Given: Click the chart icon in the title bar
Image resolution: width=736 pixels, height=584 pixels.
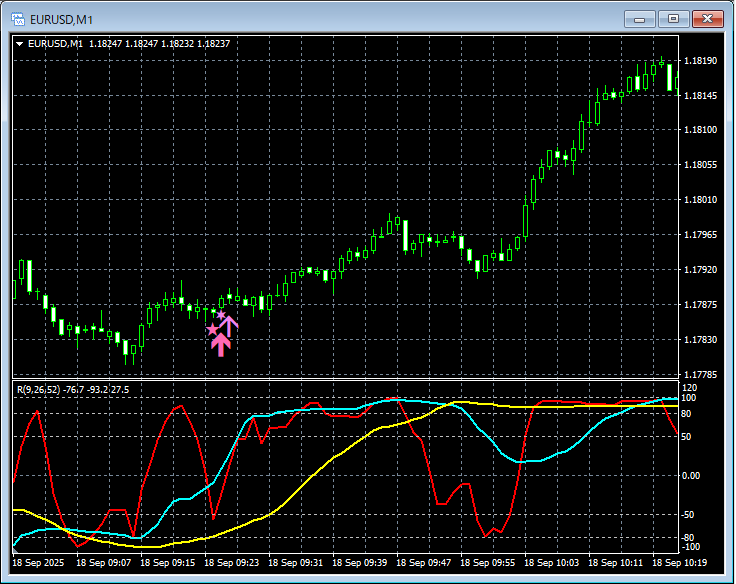Looking at the screenshot, I should click(x=16, y=18).
